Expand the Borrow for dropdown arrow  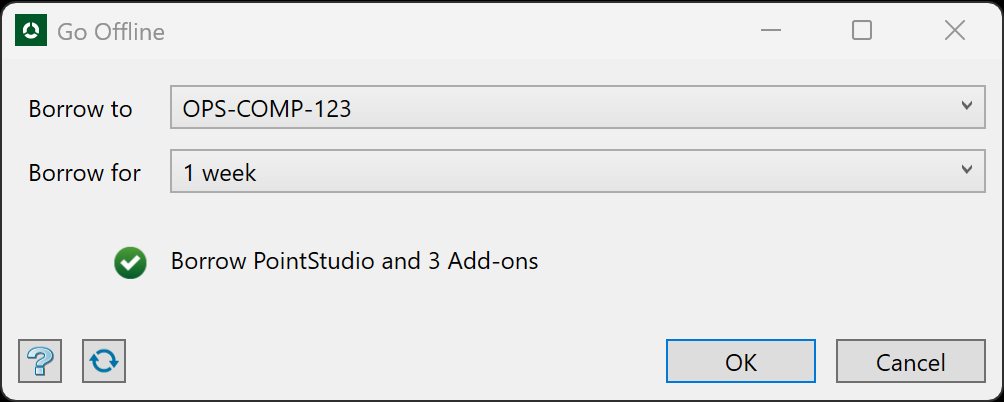pyautogui.click(x=967, y=170)
